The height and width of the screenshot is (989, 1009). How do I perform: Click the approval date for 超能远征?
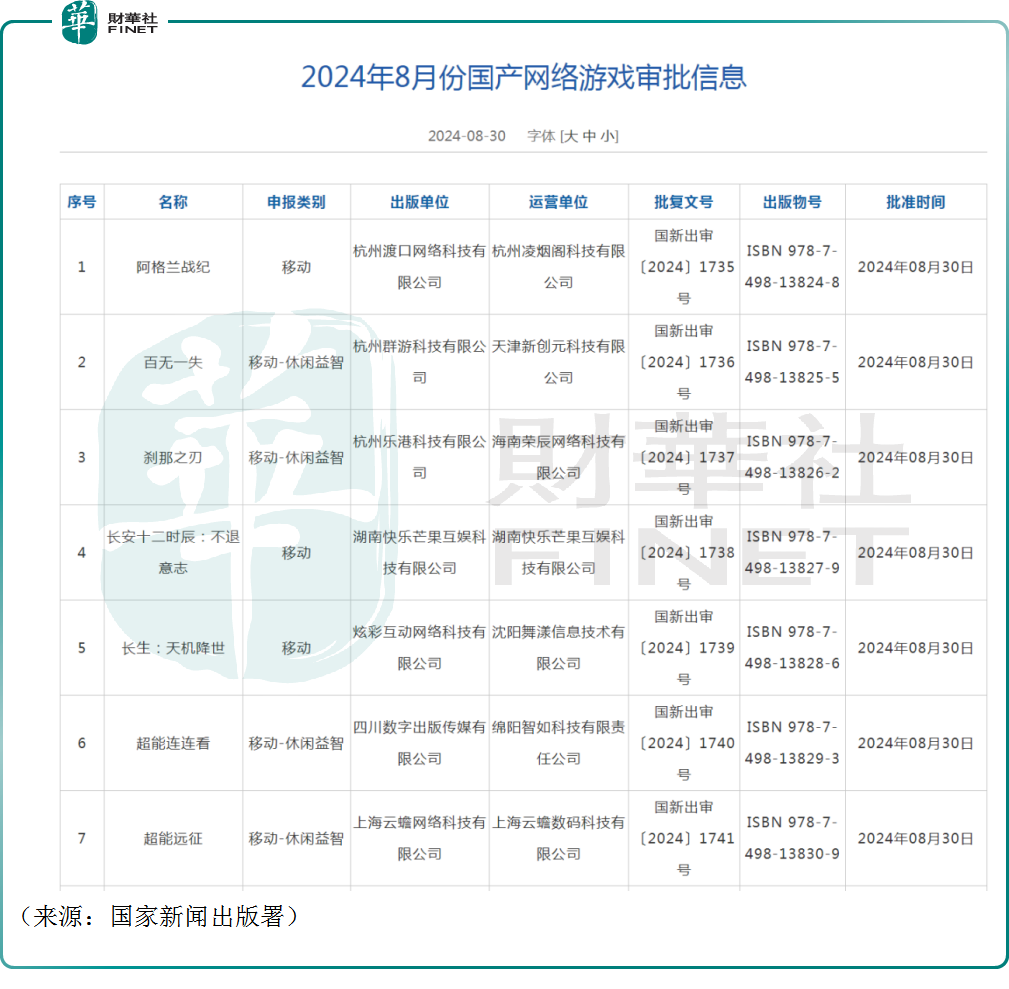916,838
